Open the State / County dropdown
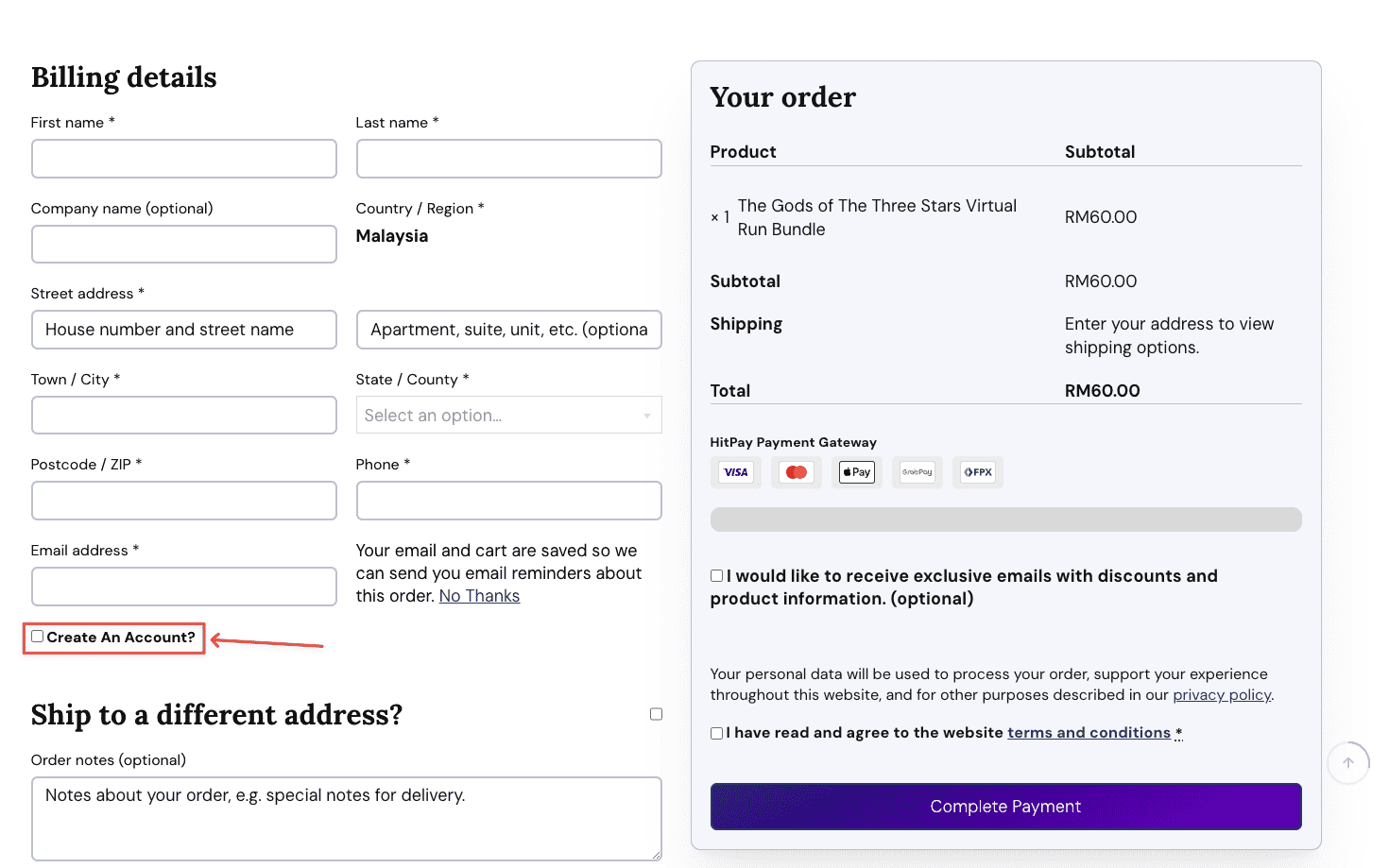Image resolution: width=1389 pixels, height=868 pixels. click(x=508, y=416)
